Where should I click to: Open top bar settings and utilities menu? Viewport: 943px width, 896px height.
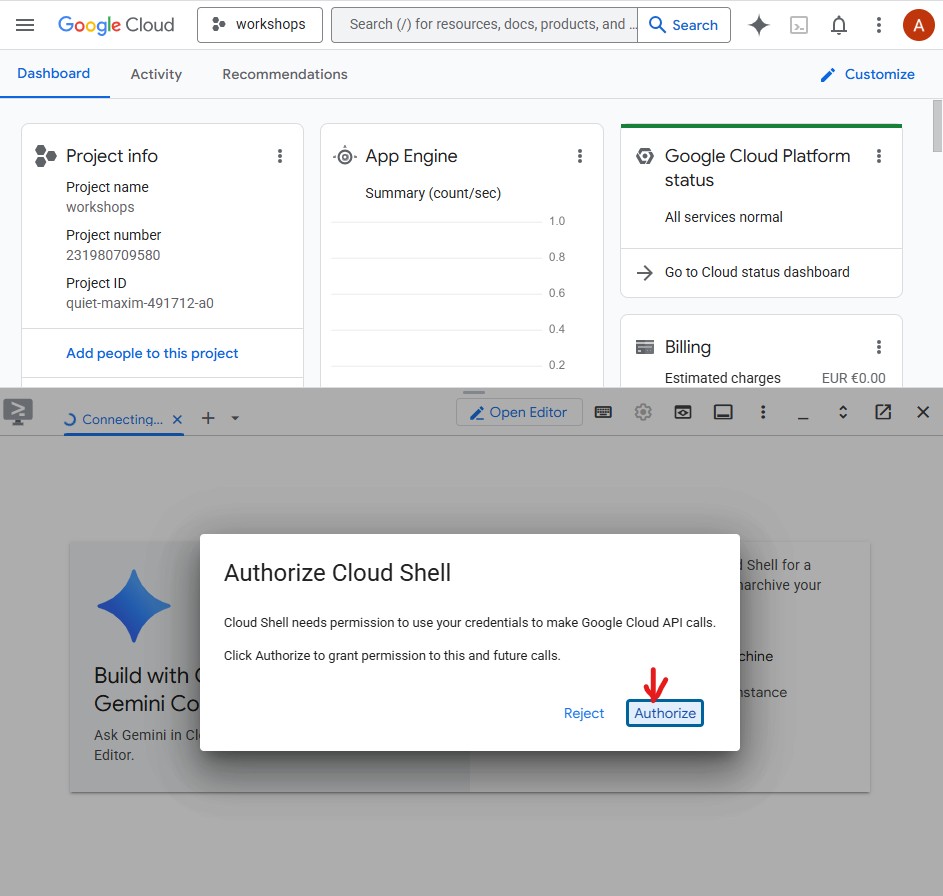[x=879, y=25]
